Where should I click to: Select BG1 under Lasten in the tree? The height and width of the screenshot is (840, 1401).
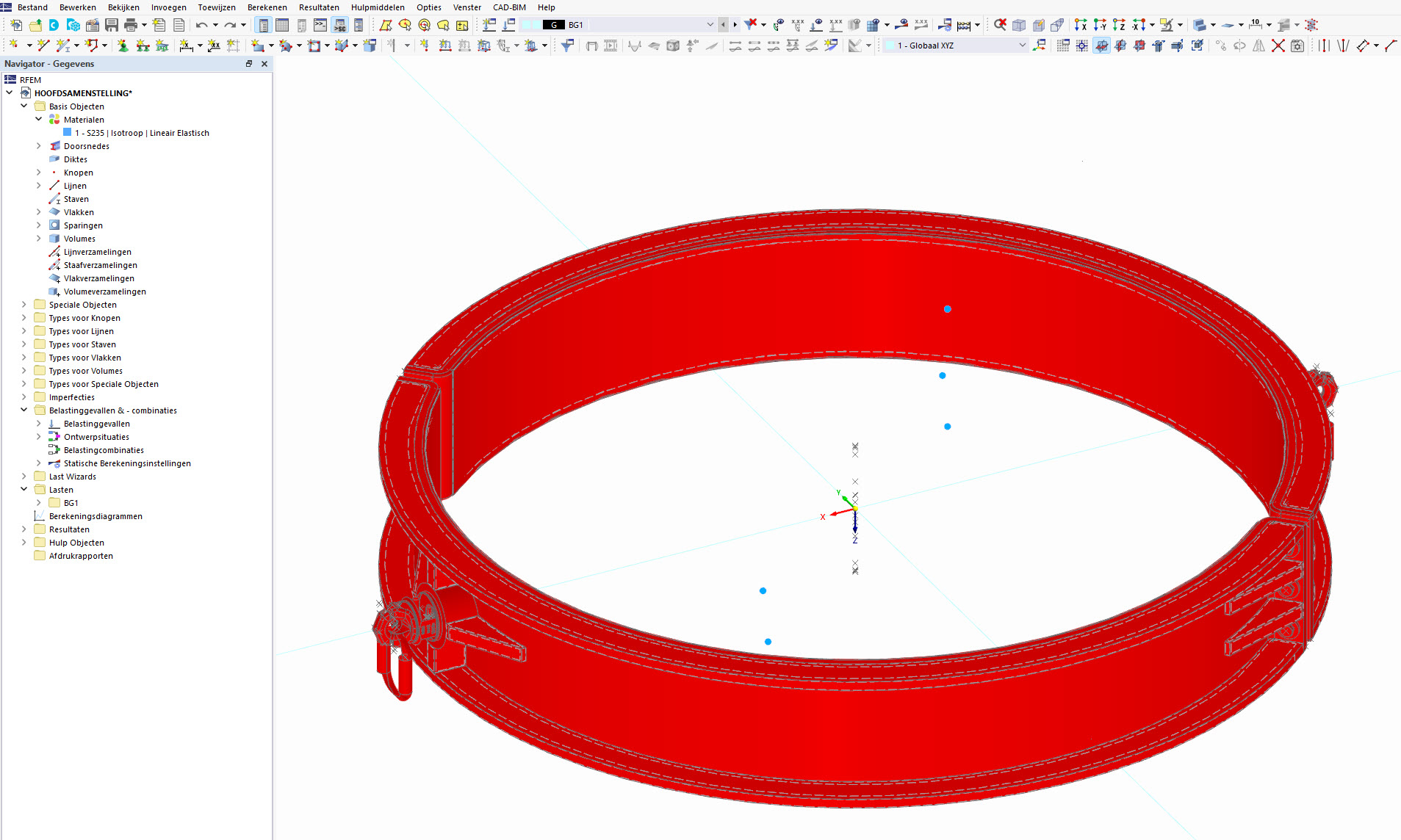click(71, 502)
